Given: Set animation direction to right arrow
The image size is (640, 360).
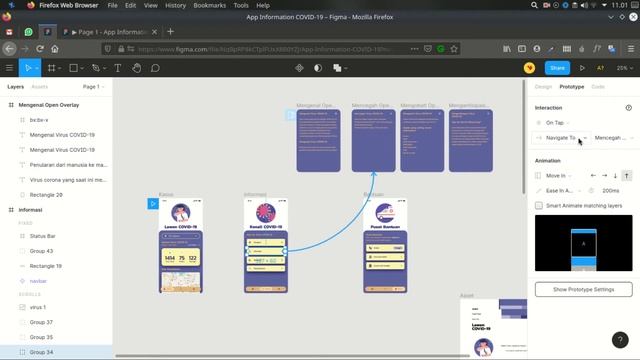Looking at the screenshot, I should 604,176.
